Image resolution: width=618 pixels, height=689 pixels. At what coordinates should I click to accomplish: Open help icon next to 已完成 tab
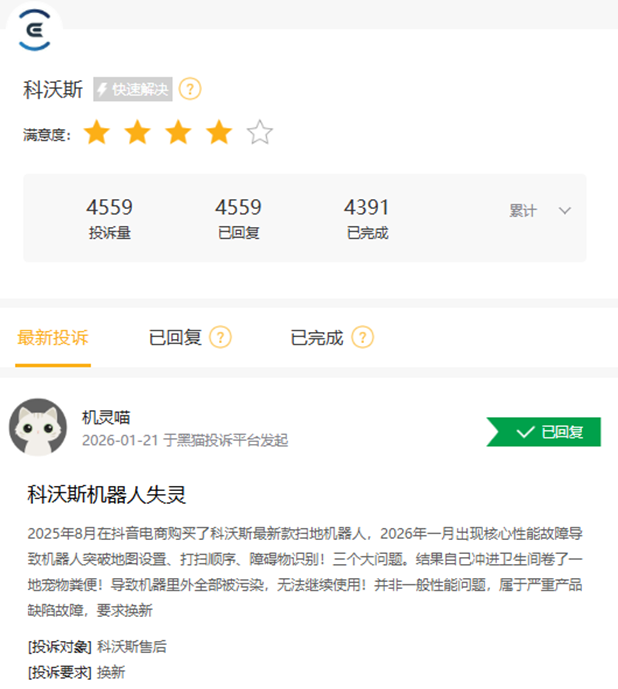[x=363, y=337]
